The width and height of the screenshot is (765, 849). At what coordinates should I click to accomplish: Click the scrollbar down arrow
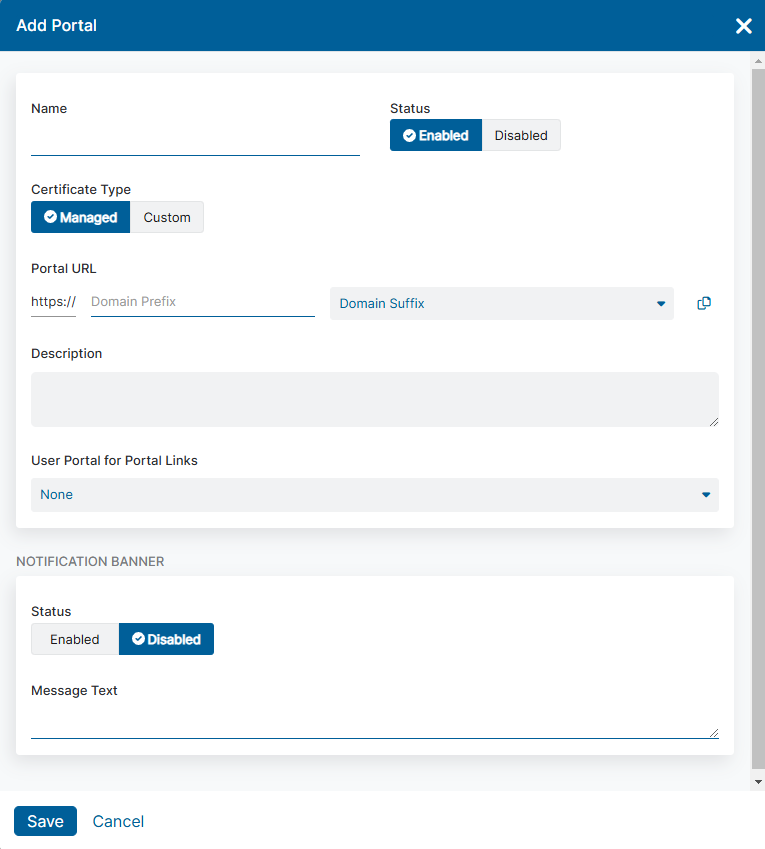758,781
